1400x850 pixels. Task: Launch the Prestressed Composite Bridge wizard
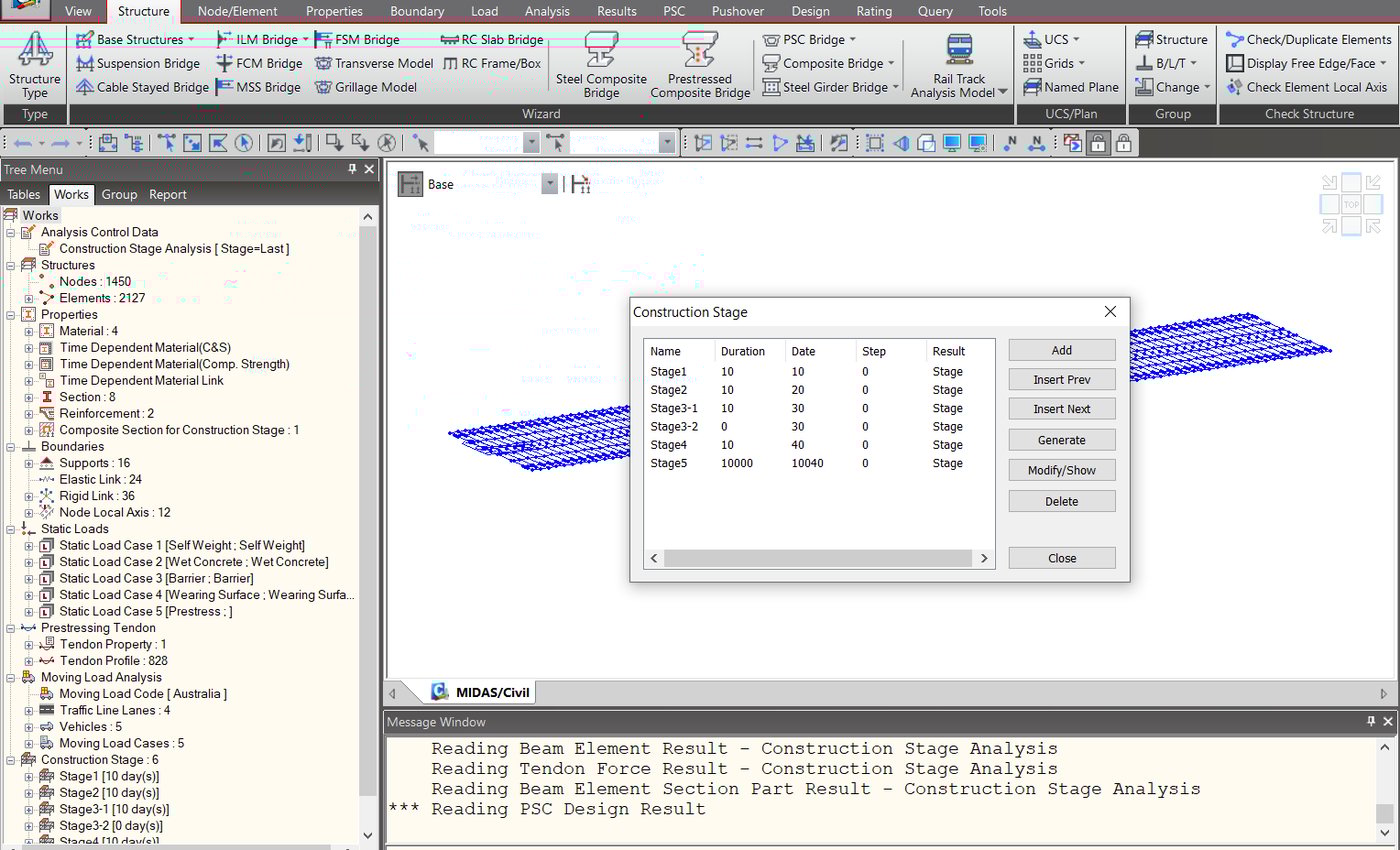[699, 63]
